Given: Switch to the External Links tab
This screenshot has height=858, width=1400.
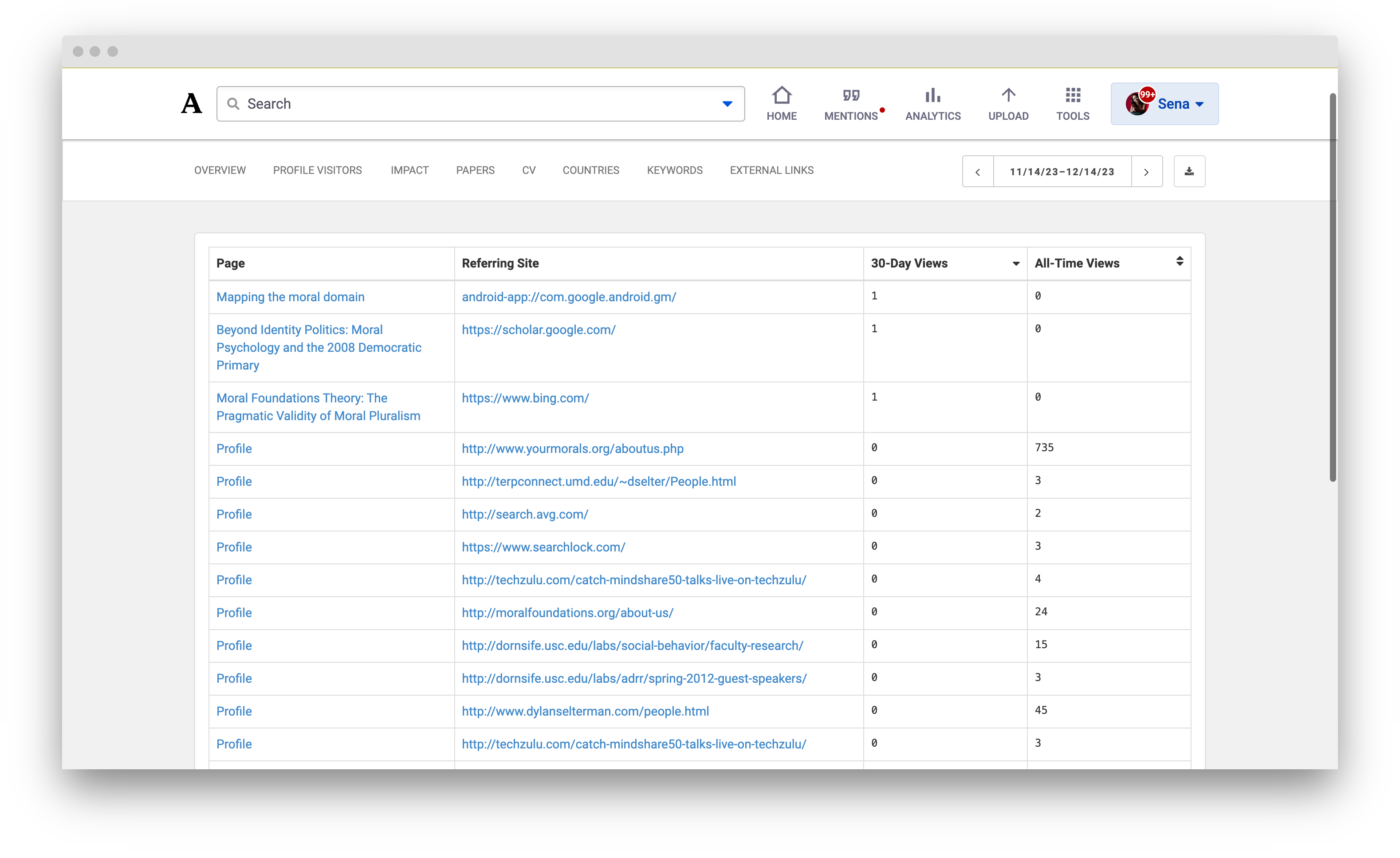Looking at the screenshot, I should pyautogui.click(x=771, y=170).
